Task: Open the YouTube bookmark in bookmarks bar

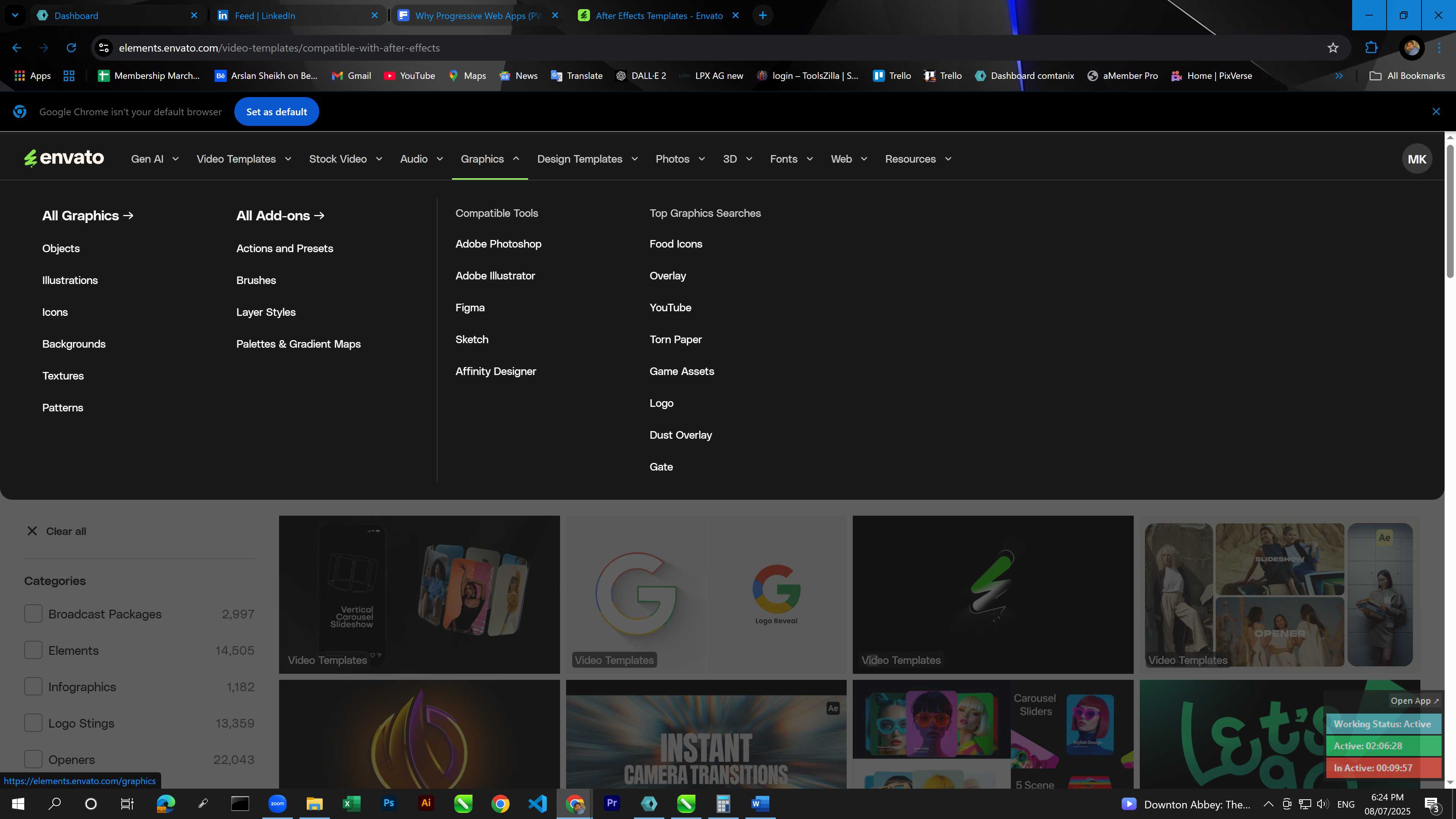Action: click(409, 76)
